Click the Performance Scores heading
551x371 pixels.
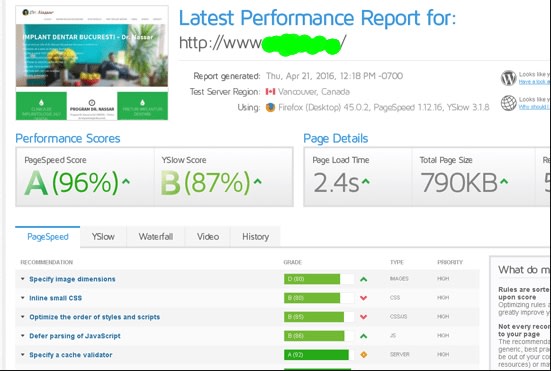(68, 138)
